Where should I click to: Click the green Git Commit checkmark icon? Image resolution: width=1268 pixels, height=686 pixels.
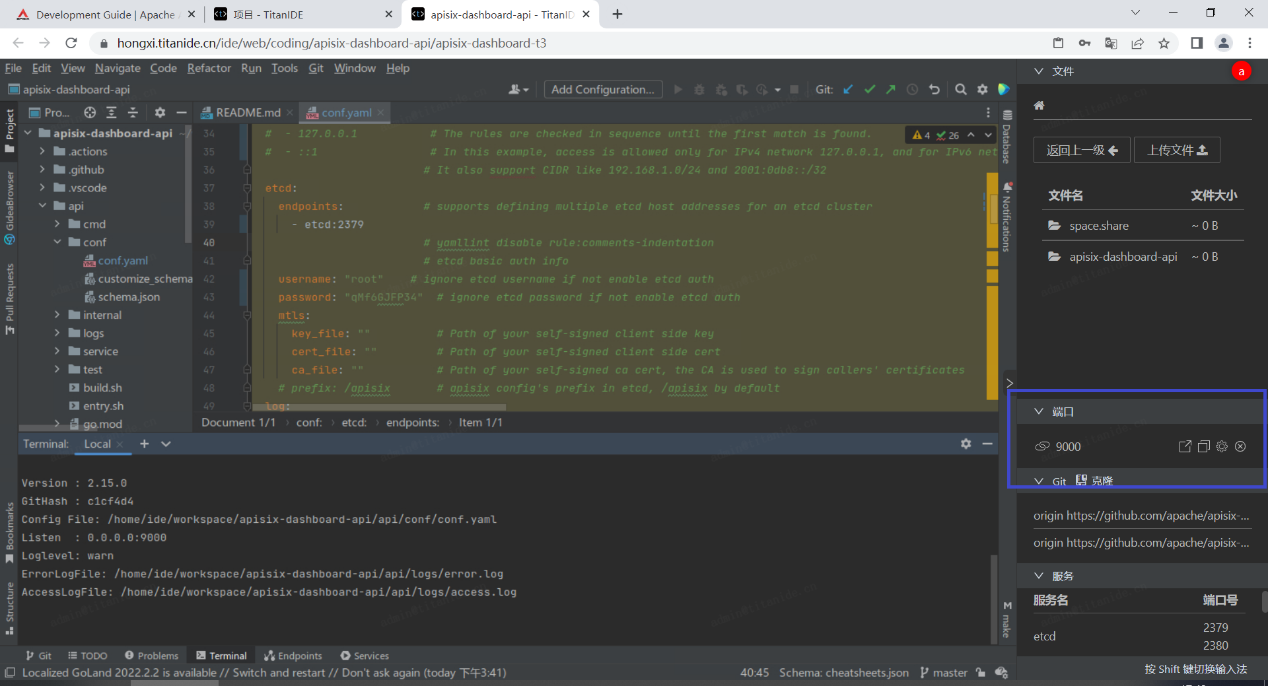[869, 89]
